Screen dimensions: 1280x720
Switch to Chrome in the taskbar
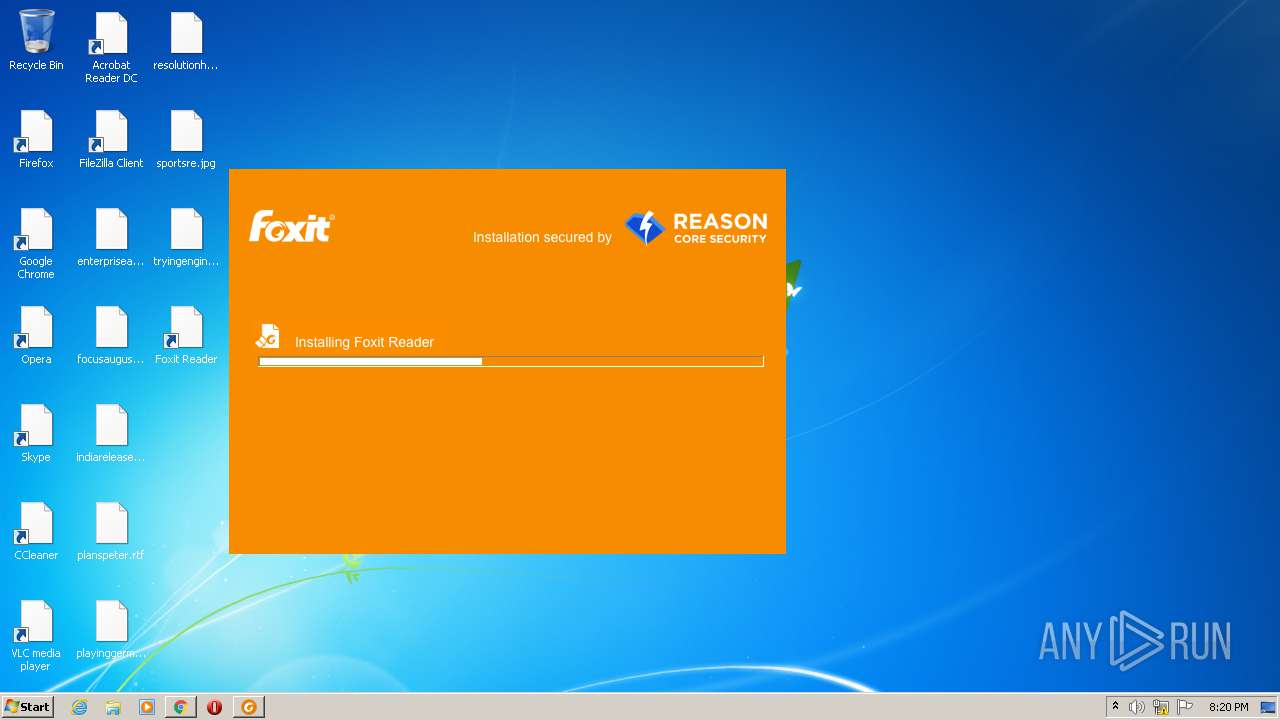coord(180,707)
